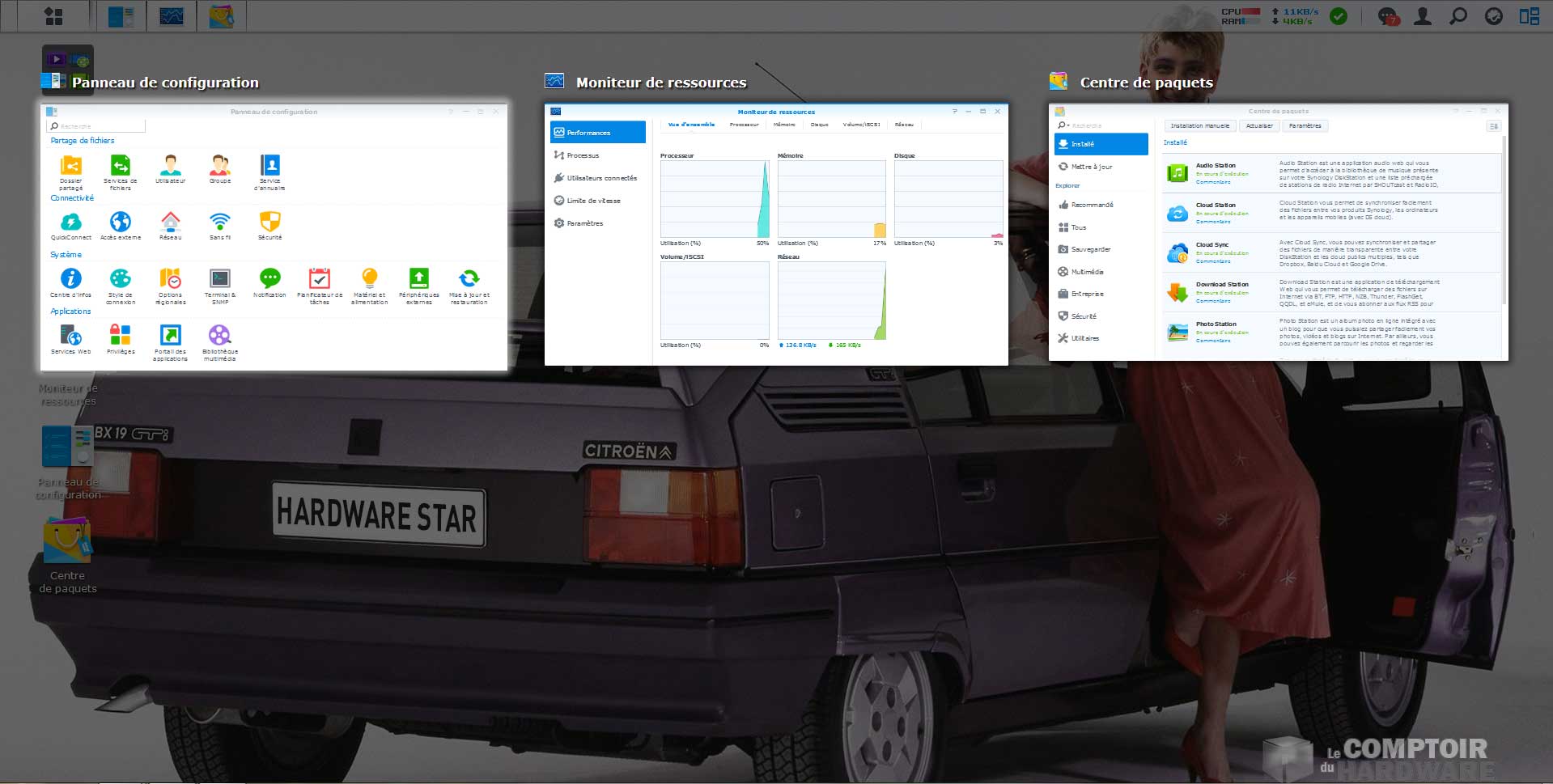Click the green system health checkmark

click(1339, 16)
